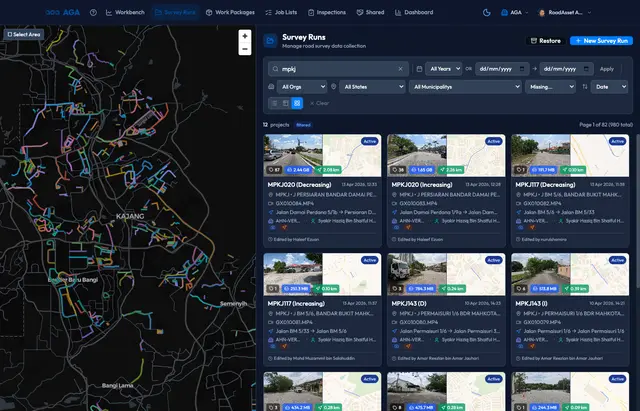Click the GX010080.MP4 file name
This screenshot has width=640, height=411.
[418, 322]
